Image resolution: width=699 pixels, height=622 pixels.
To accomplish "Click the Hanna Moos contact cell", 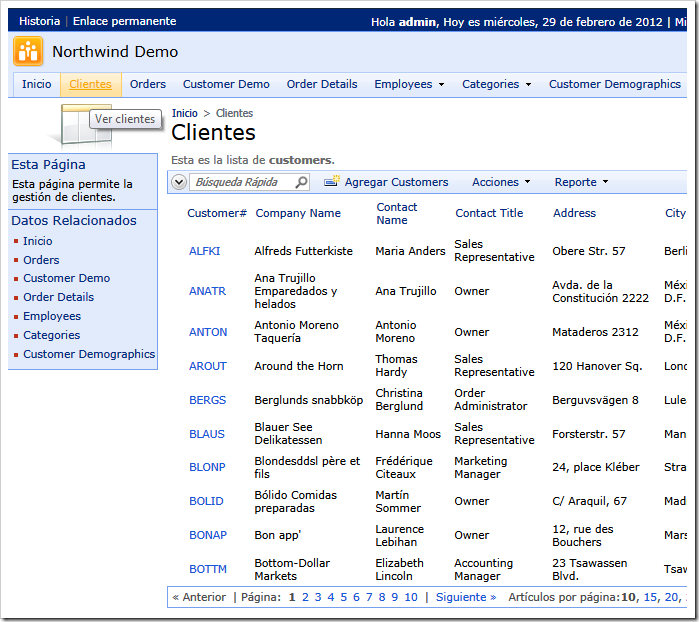I will (x=408, y=434).
